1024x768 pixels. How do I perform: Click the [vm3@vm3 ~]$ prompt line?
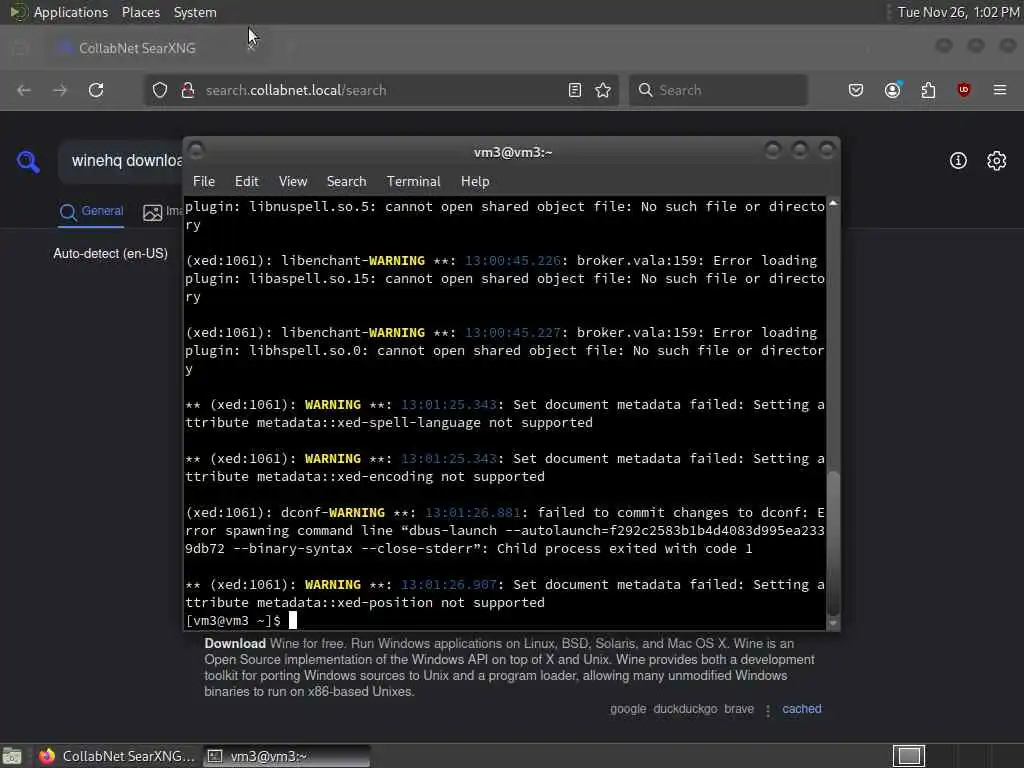click(241, 620)
